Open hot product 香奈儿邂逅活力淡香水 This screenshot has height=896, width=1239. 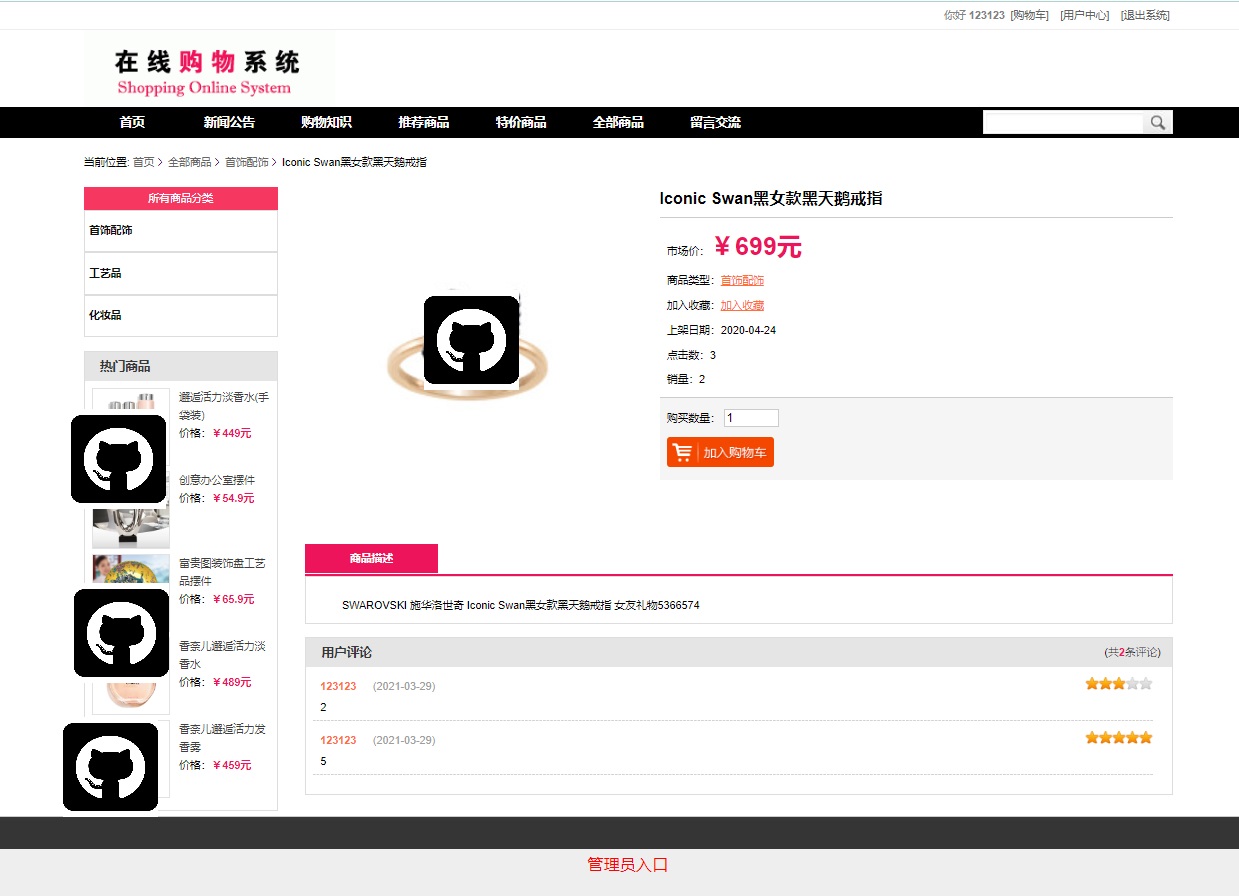pos(222,655)
